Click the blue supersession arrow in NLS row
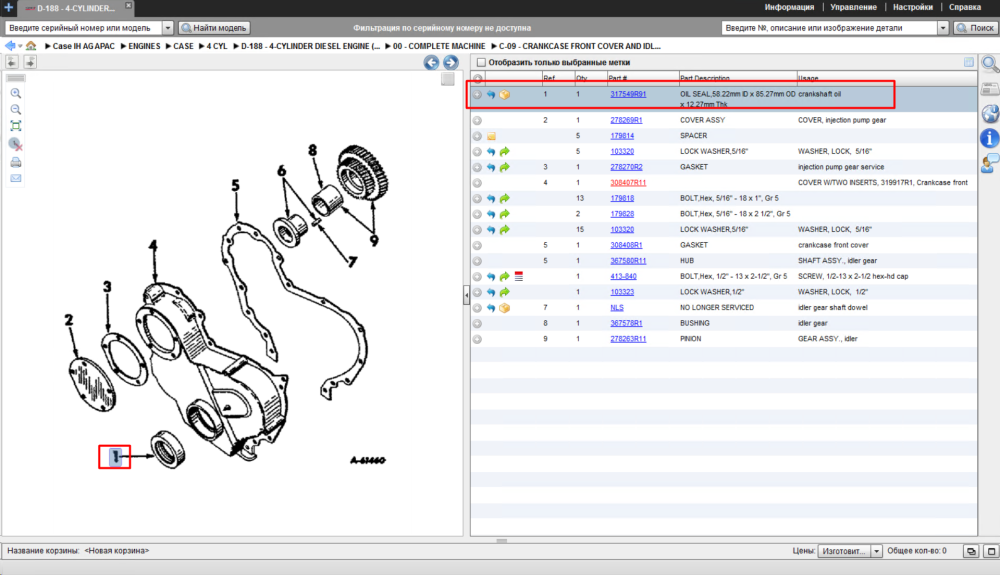Image resolution: width=1000 pixels, height=575 pixels. pyautogui.click(x=491, y=308)
